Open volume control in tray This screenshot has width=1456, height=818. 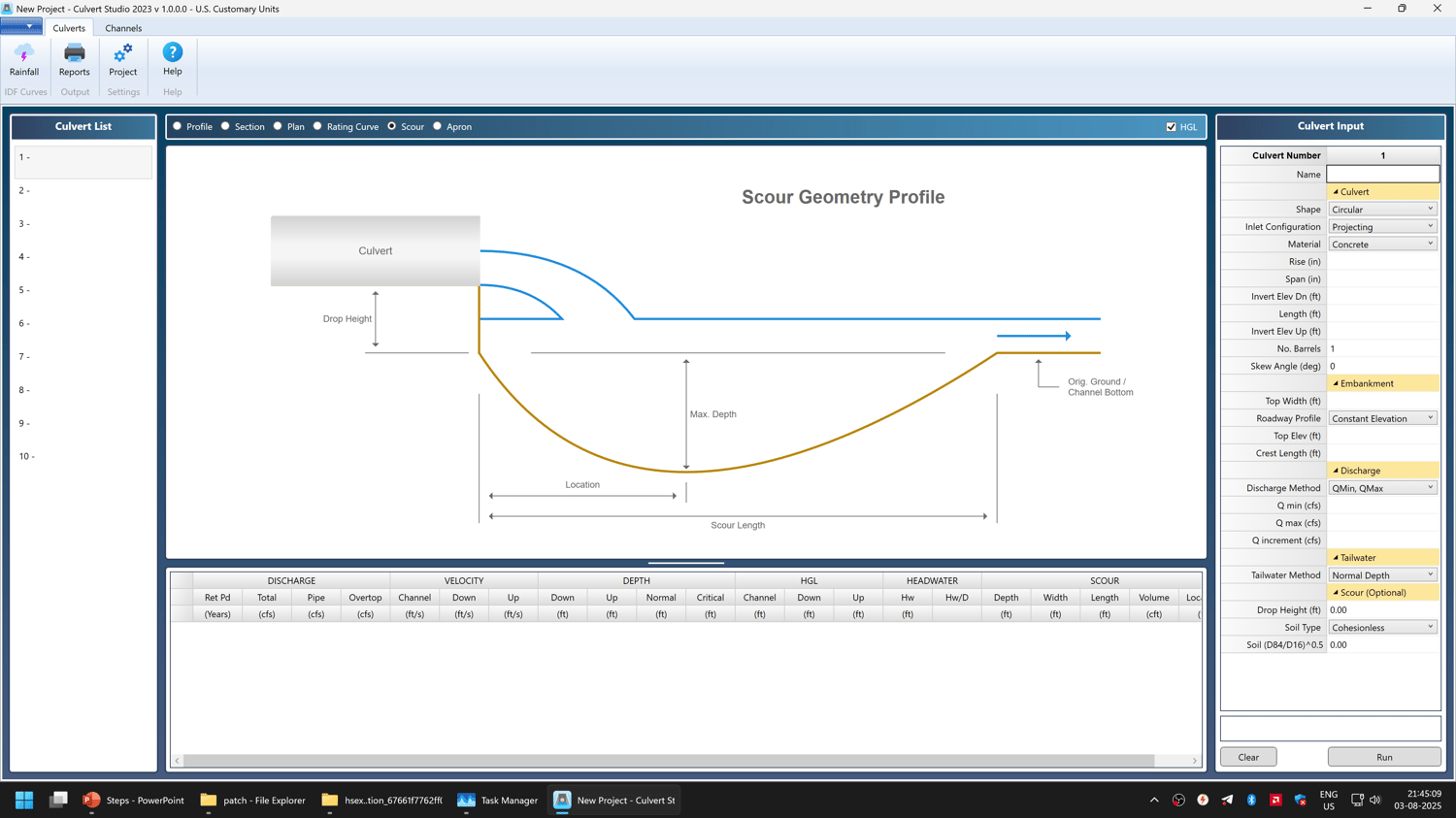coord(1375,801)
